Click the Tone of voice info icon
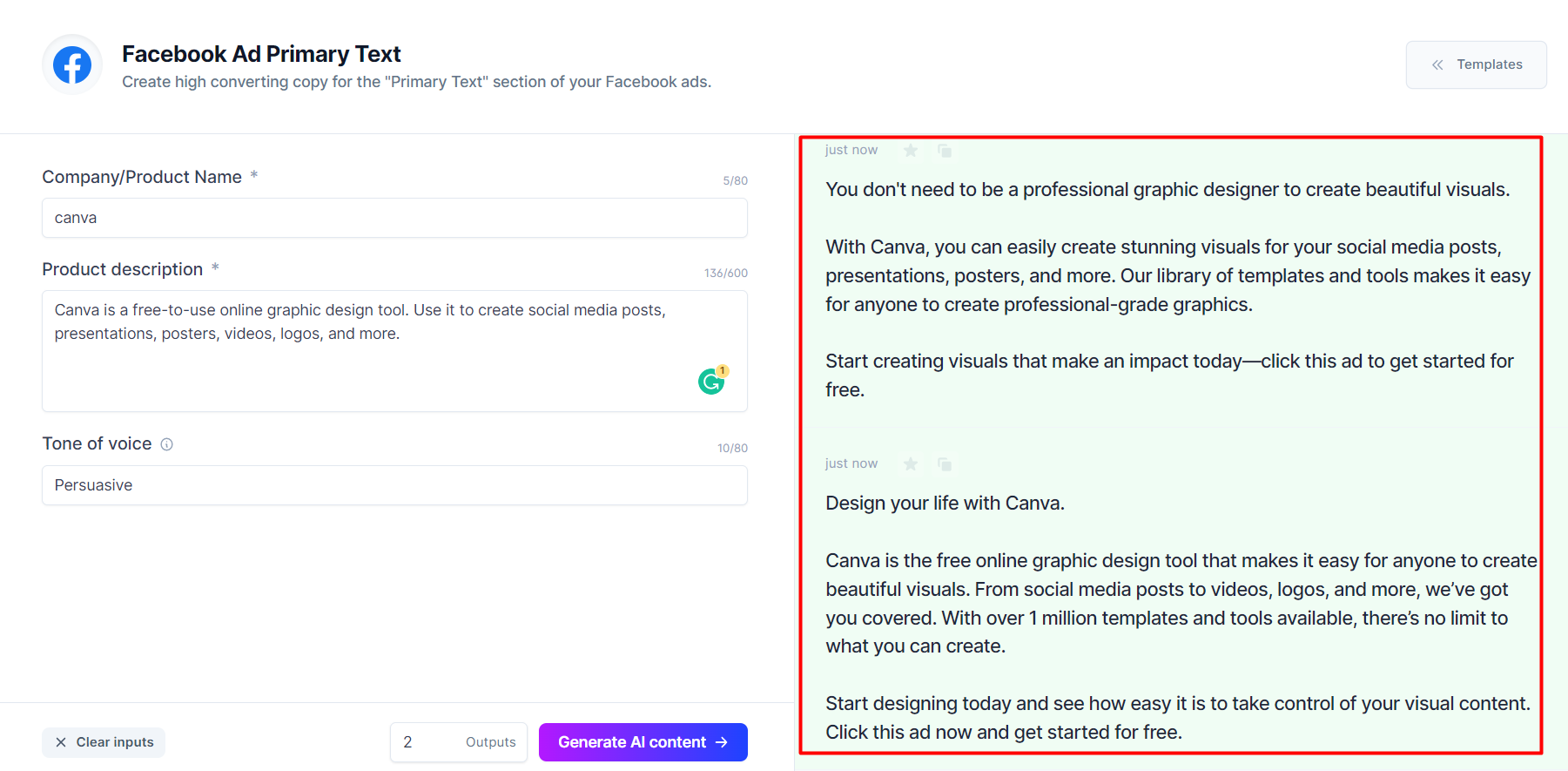Screen dimensions: 1568x771 pyautogui.click(x=167, y=444)
